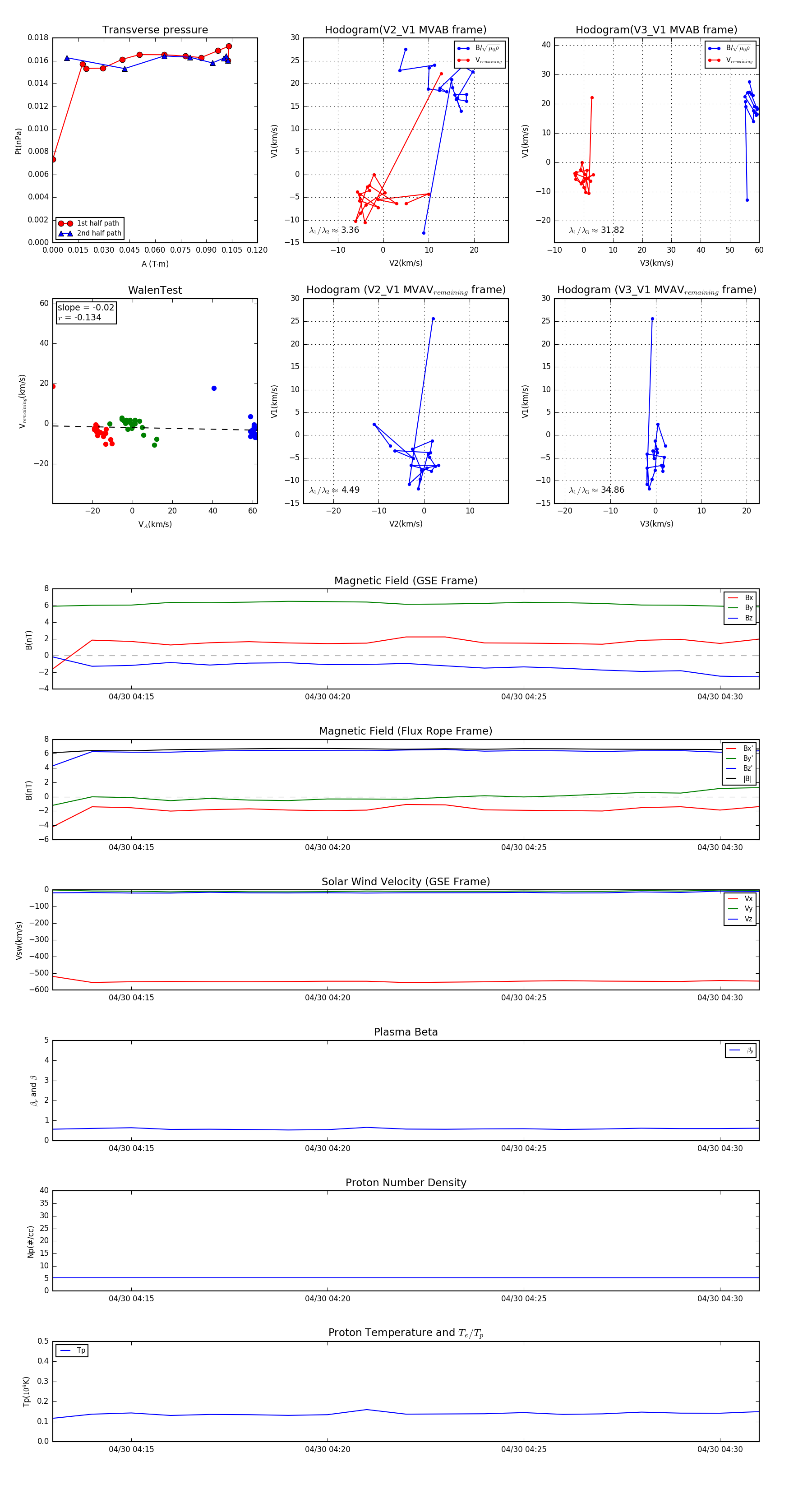Select the 'Plasma Beta' title

[406, 1032]
